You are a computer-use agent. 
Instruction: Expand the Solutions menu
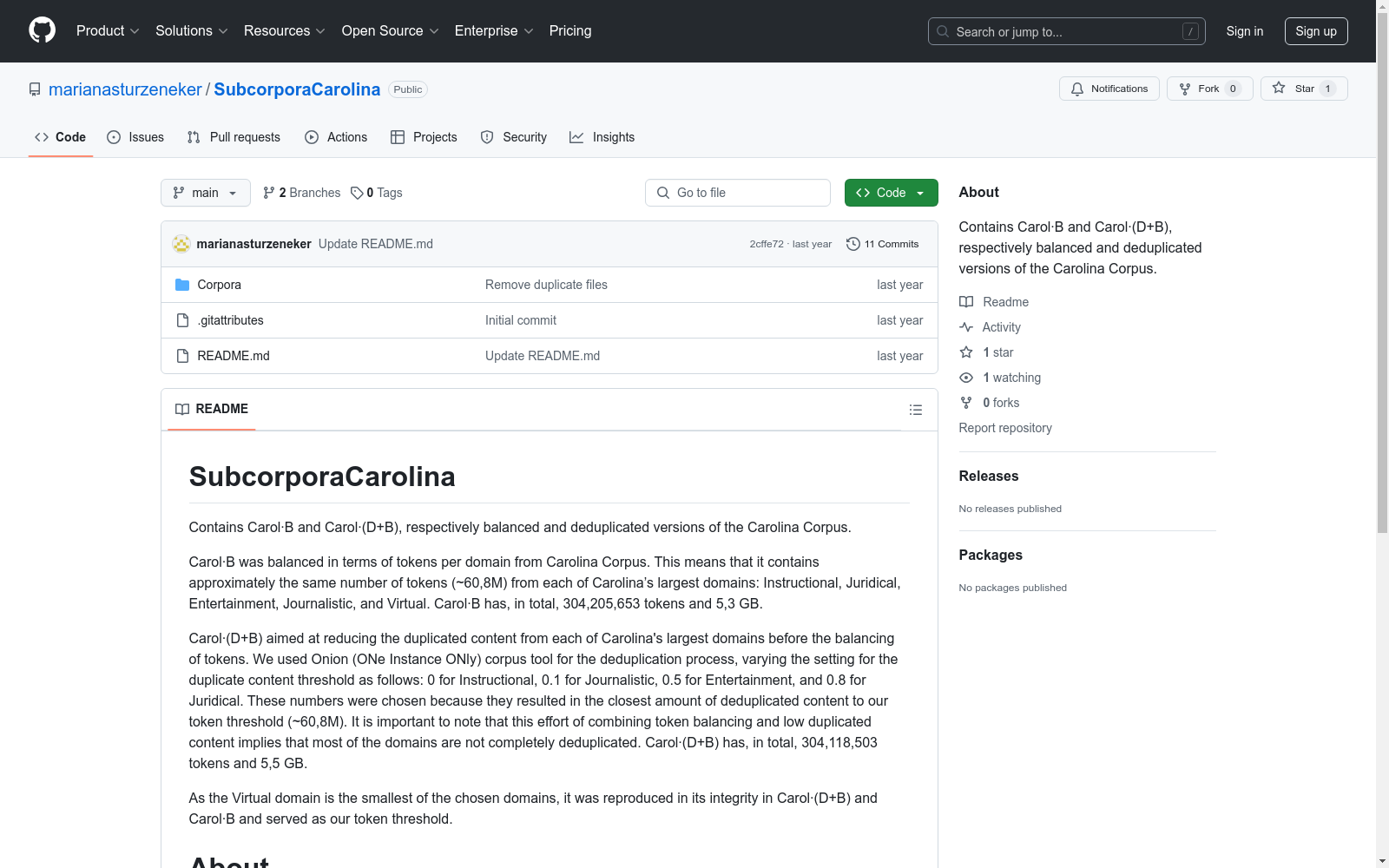[191, 31]
